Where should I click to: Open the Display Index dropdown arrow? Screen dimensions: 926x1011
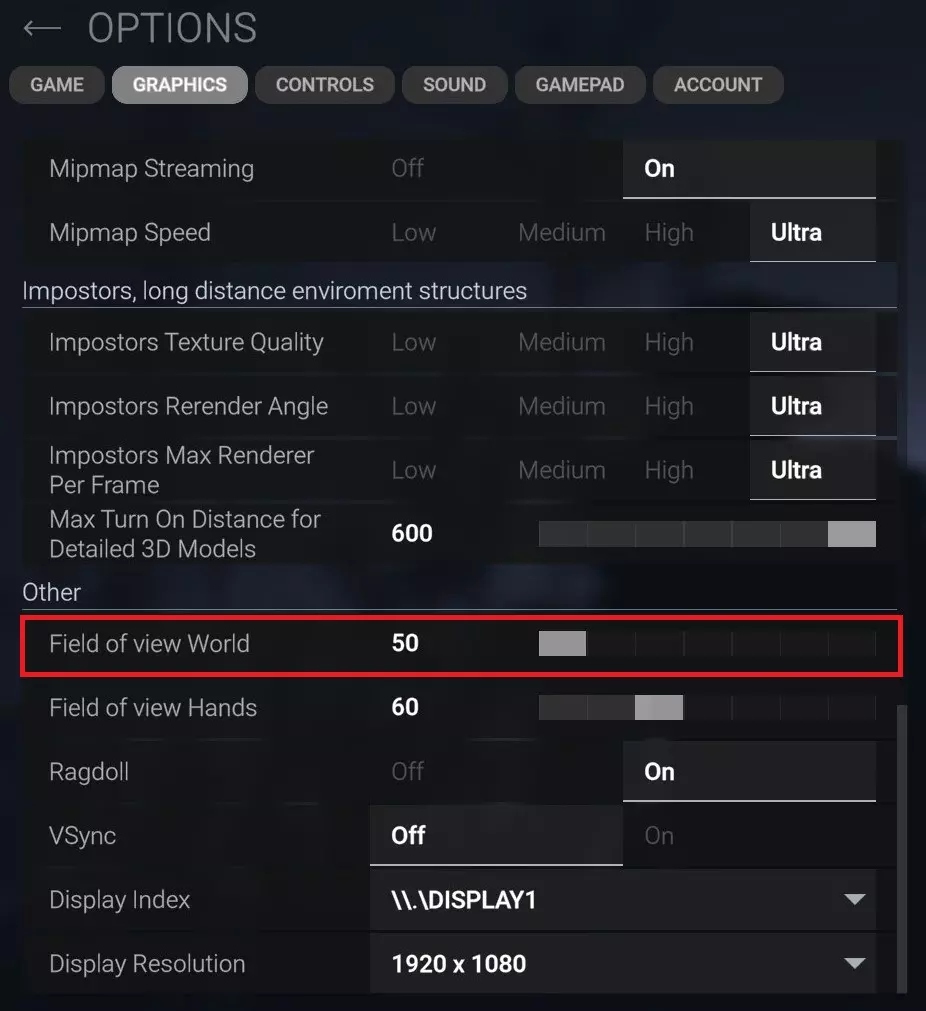(x=854, y=900)
